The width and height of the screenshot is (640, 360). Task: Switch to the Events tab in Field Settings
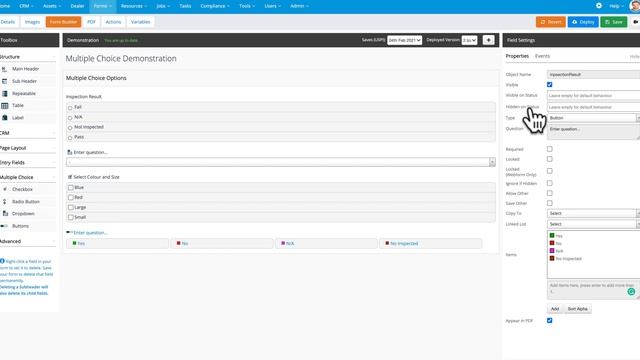click(x=542, y=56)
